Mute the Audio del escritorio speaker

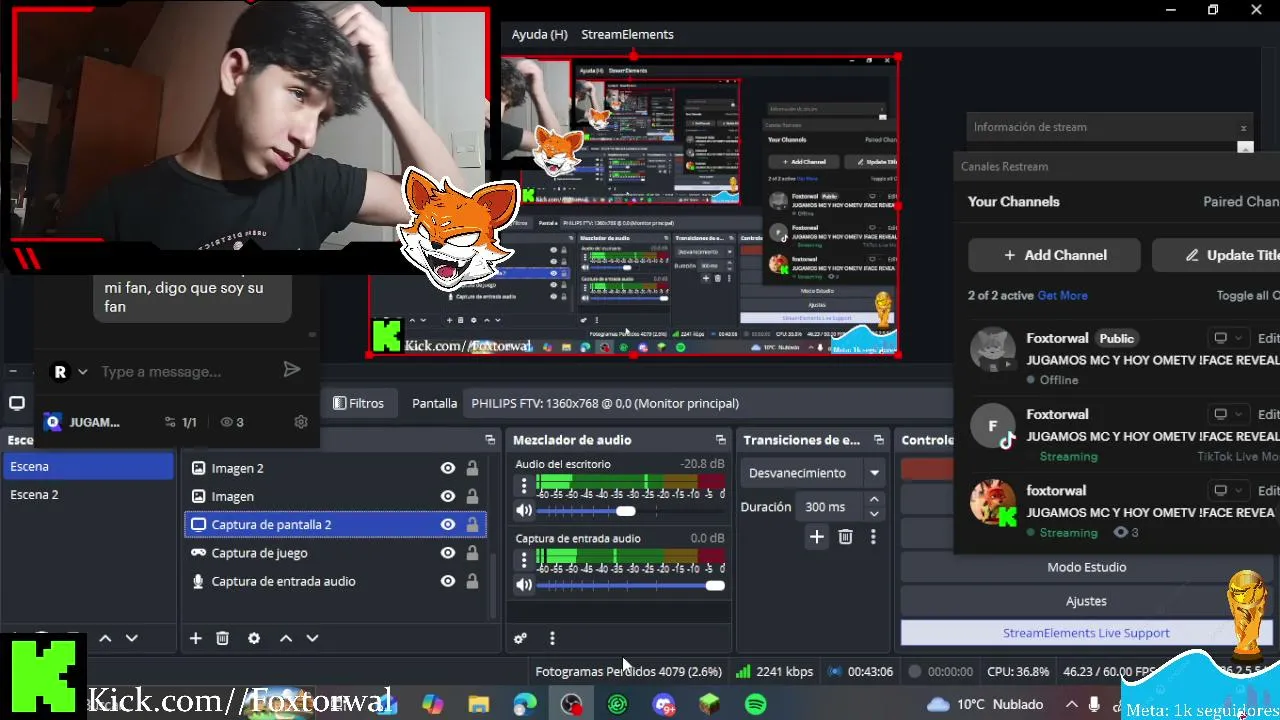click(524, 511)
